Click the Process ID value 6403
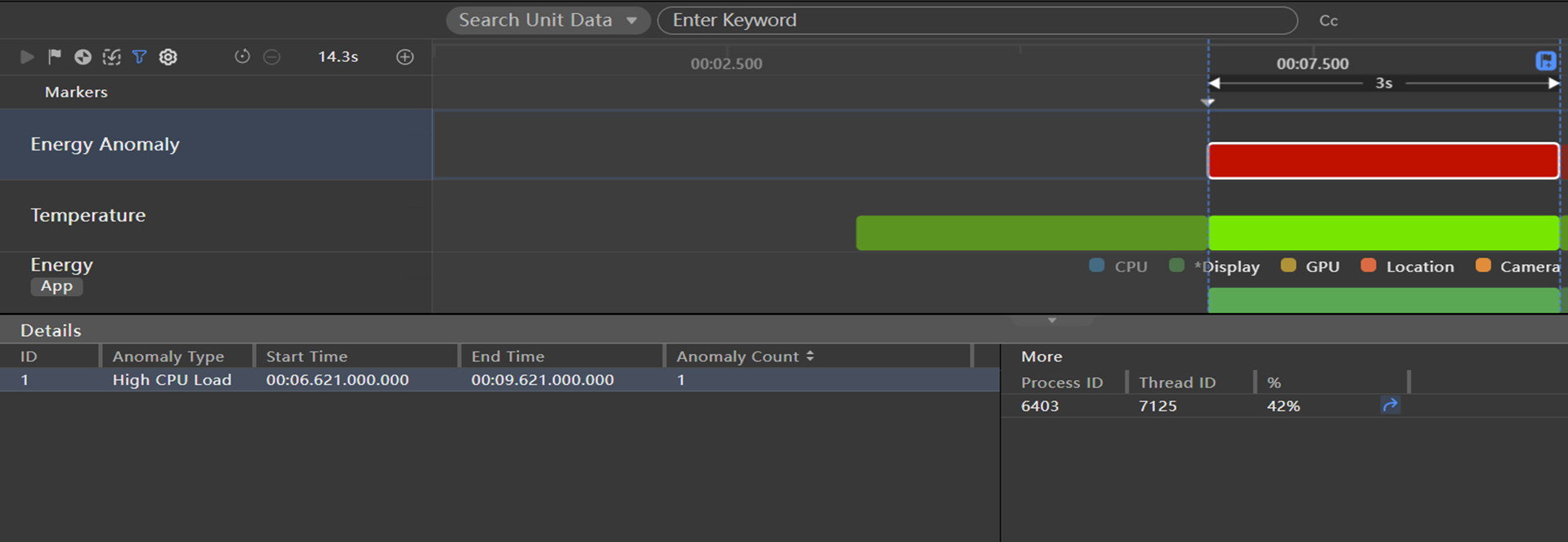The image size is (1568, 542). (1040, 406)
